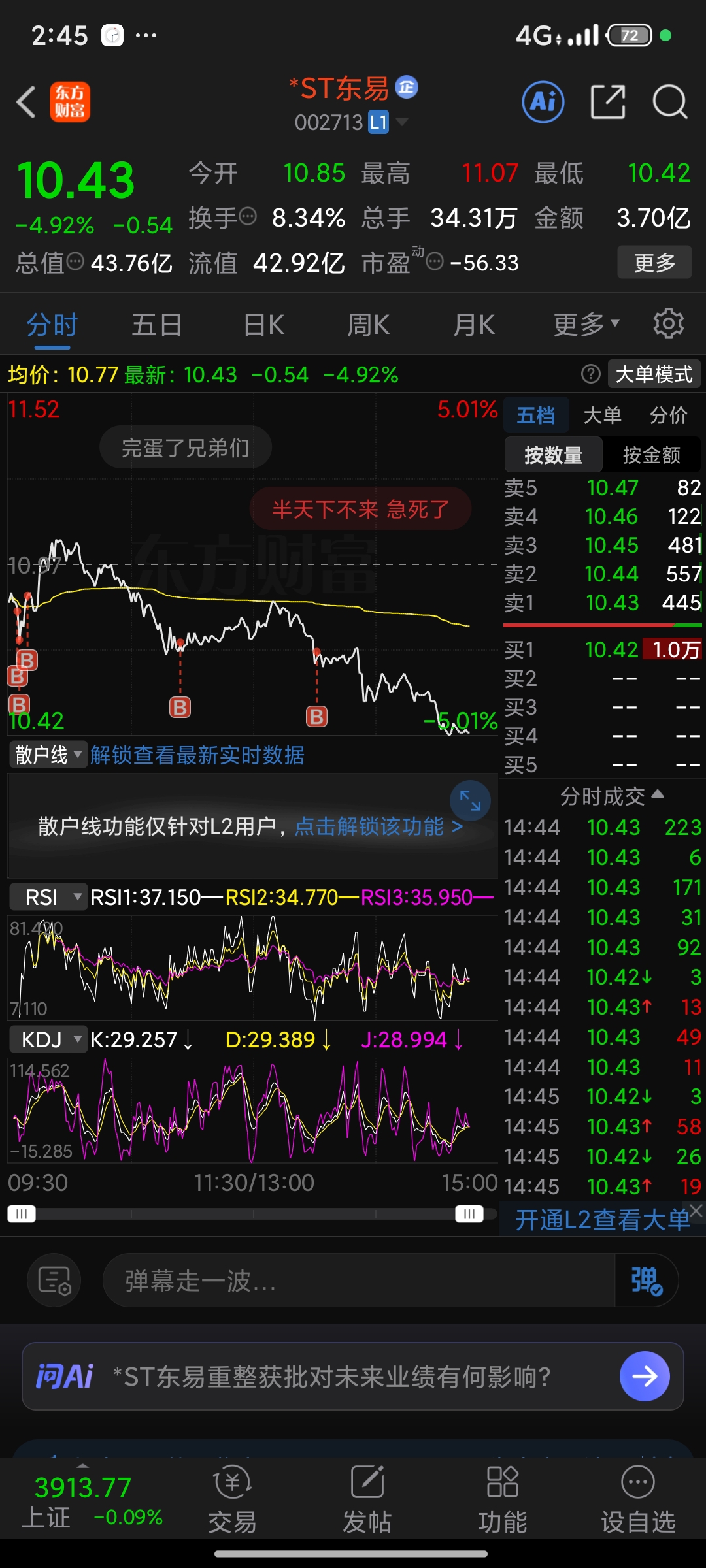Tap the B marker near afternoon drop
Screen dimensions: 706x1568
316,716
